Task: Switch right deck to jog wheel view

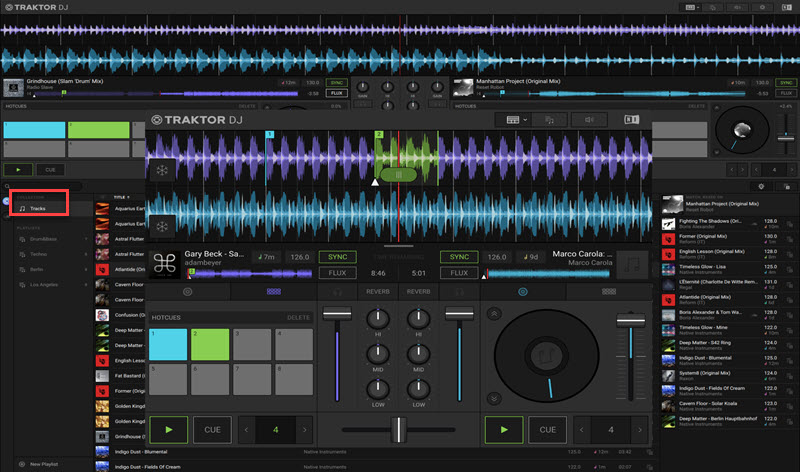Action: click(522, 291)
